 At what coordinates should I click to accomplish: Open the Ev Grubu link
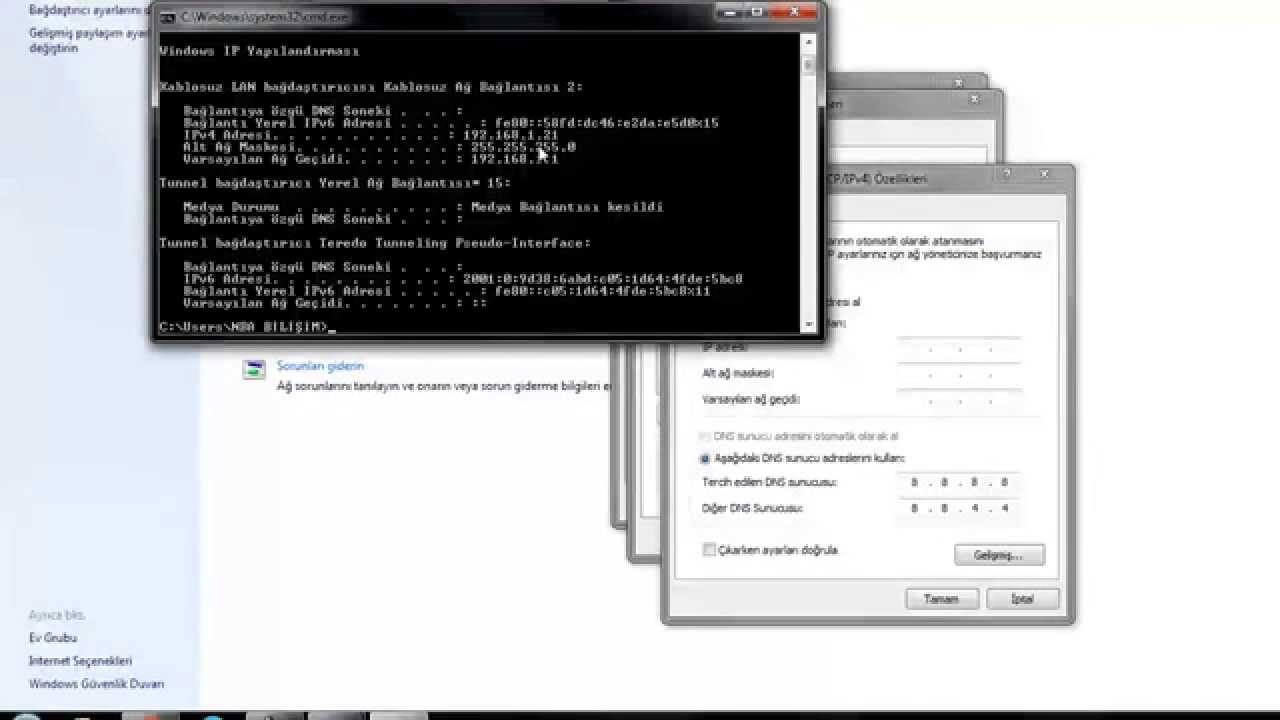(53, 638)
